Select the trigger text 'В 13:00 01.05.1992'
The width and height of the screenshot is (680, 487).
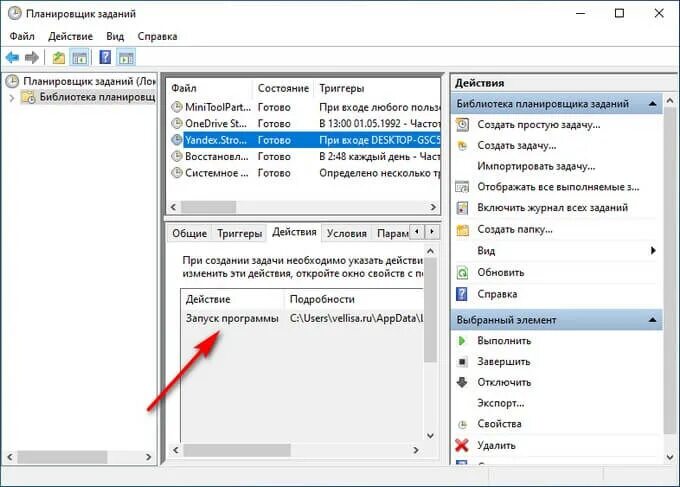coord(360,124)
